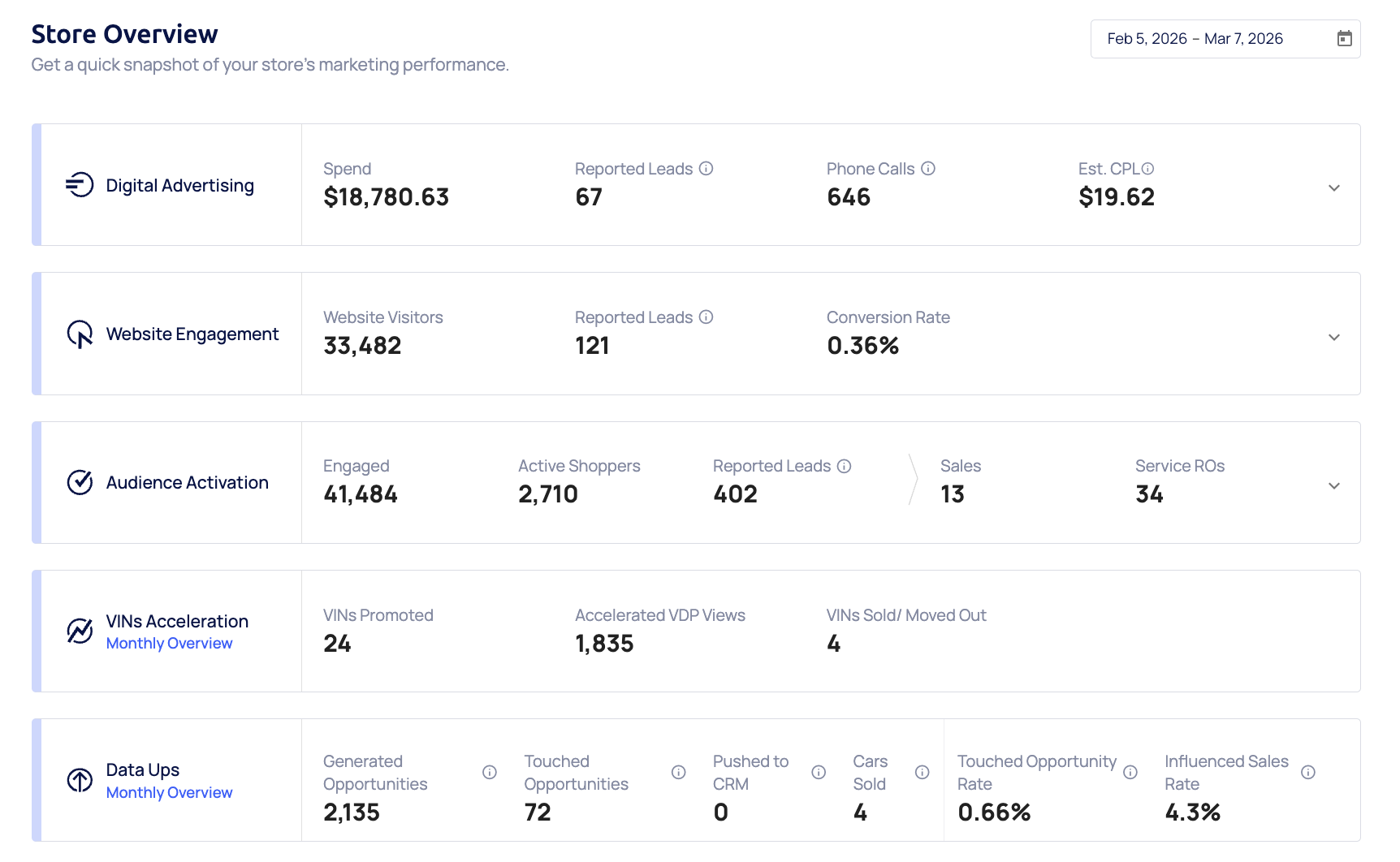Show info for Pushed to CRM
The height and width of the screenshot is (862, 1400).
coord(819,773)
